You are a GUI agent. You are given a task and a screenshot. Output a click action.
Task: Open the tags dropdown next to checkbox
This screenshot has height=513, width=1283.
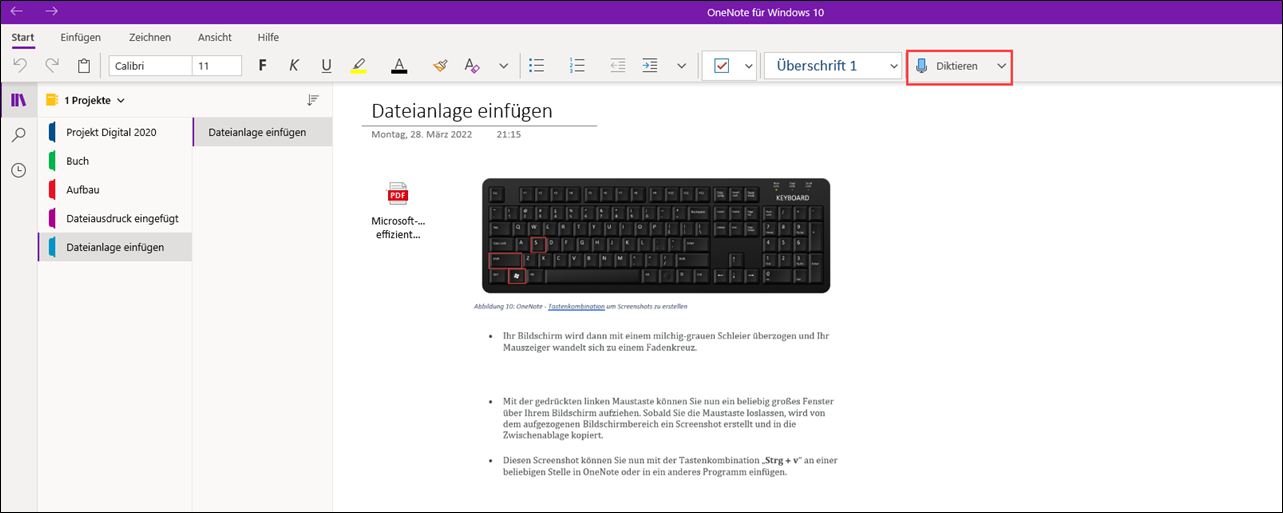pyautogui.click(x=747, y=66)
